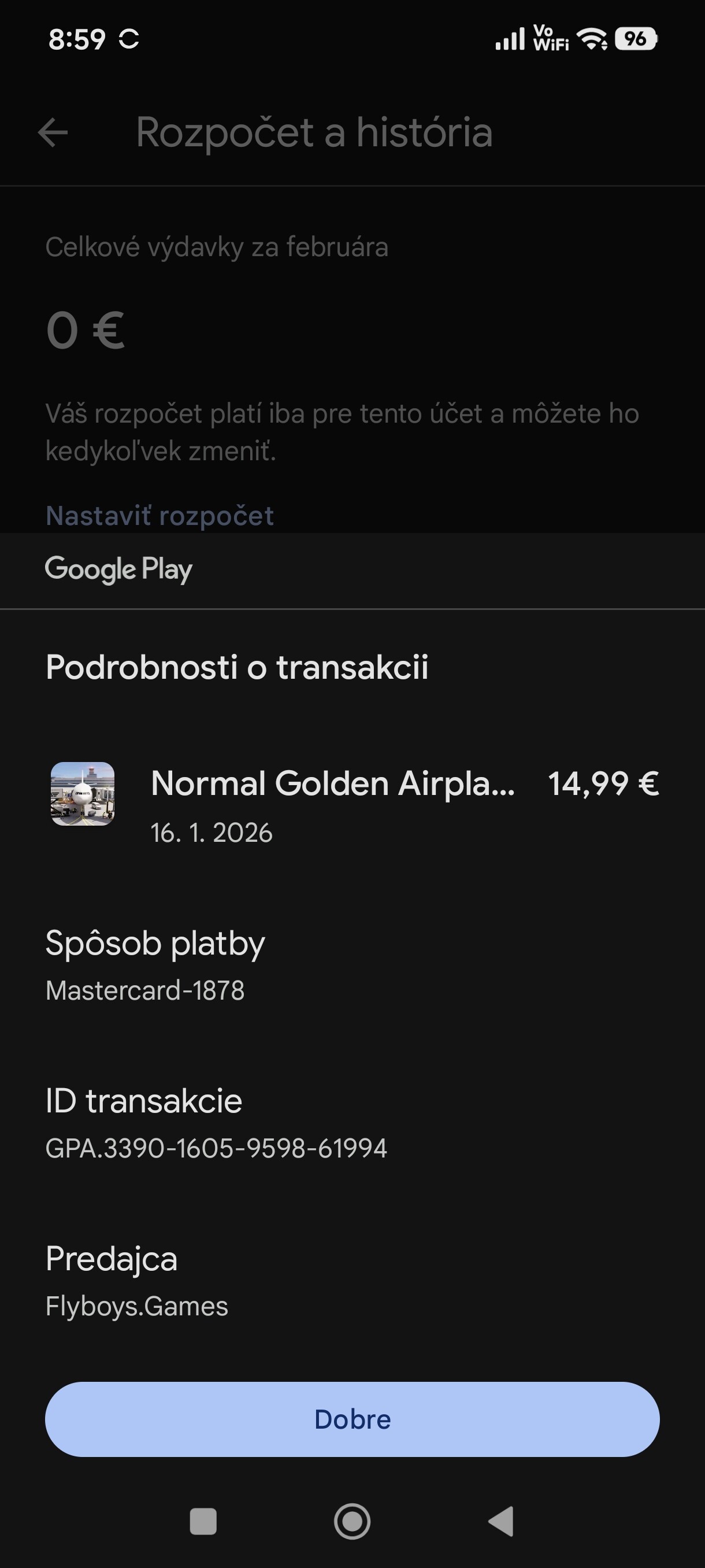Tap the 16. 1. 2026 purchase date

tap(211, 833)
